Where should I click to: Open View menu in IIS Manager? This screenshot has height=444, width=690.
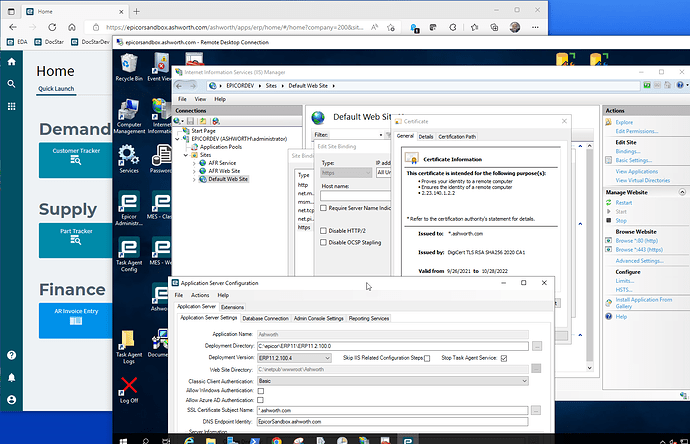click(x=200, y=99)
